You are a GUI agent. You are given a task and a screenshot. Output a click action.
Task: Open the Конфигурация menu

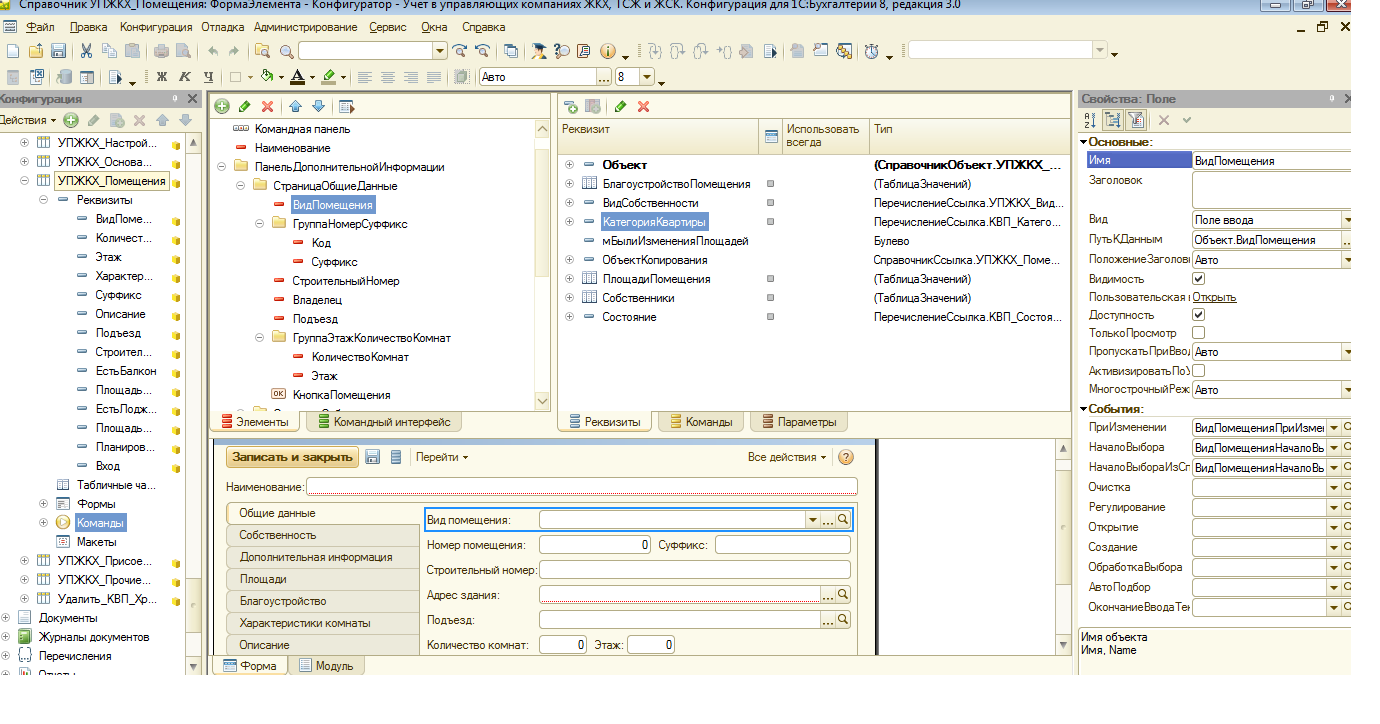tap(156, 27)
